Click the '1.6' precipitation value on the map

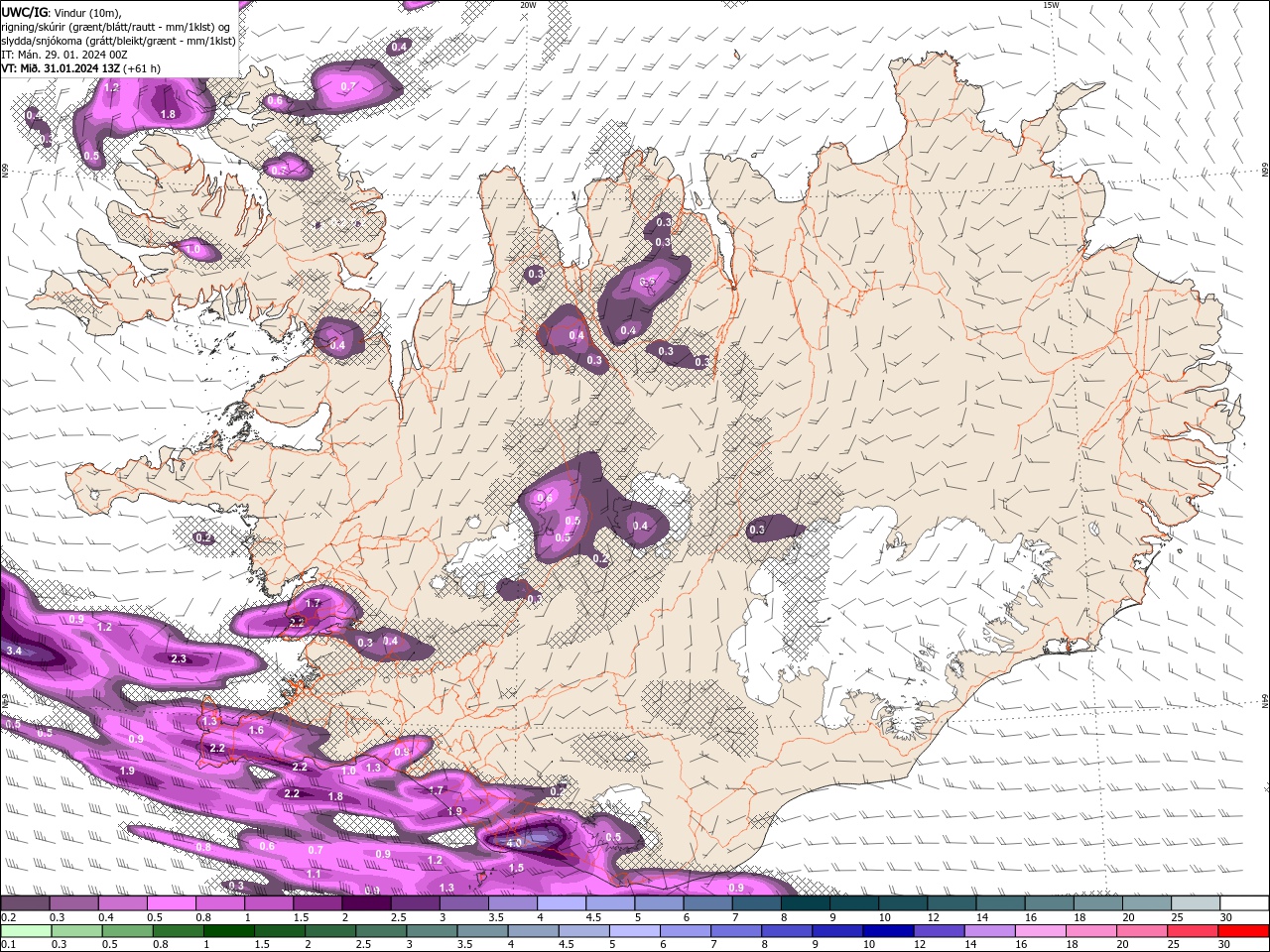256,730
